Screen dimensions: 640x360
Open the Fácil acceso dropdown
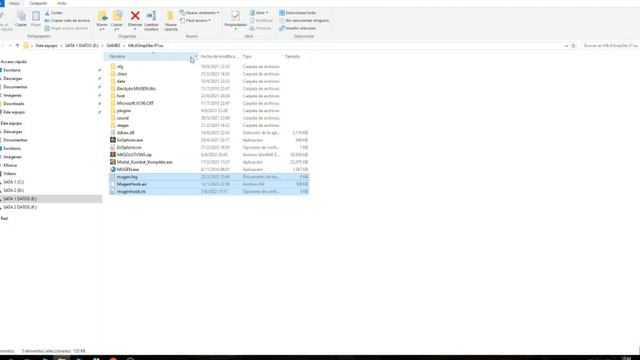coord(196,20)
